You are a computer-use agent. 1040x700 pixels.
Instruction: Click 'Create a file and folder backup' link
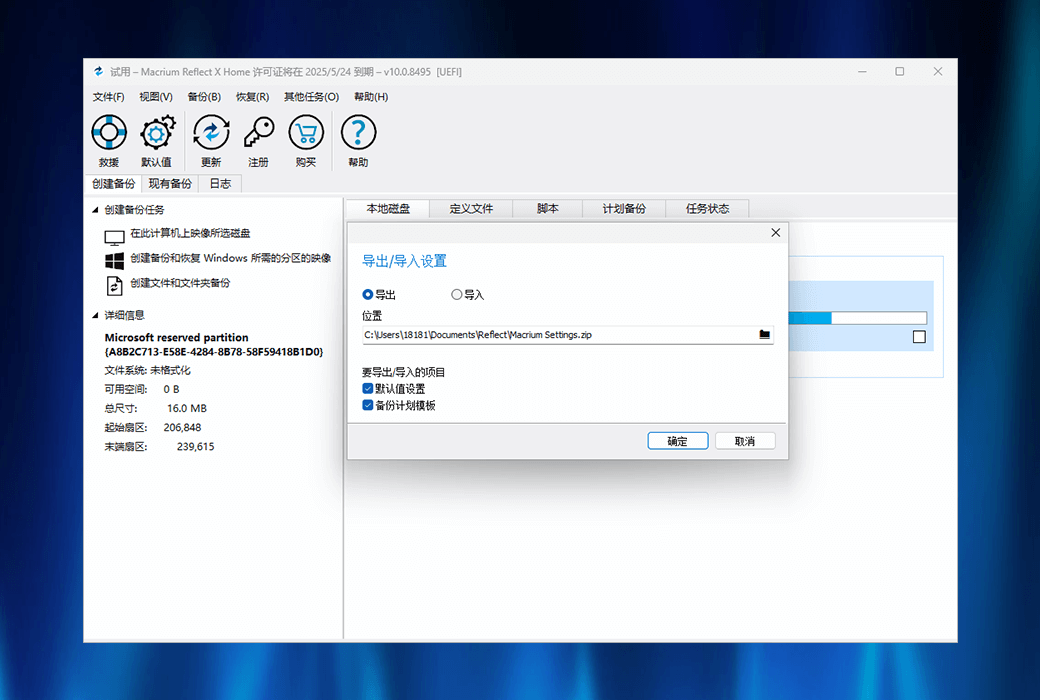180,283
